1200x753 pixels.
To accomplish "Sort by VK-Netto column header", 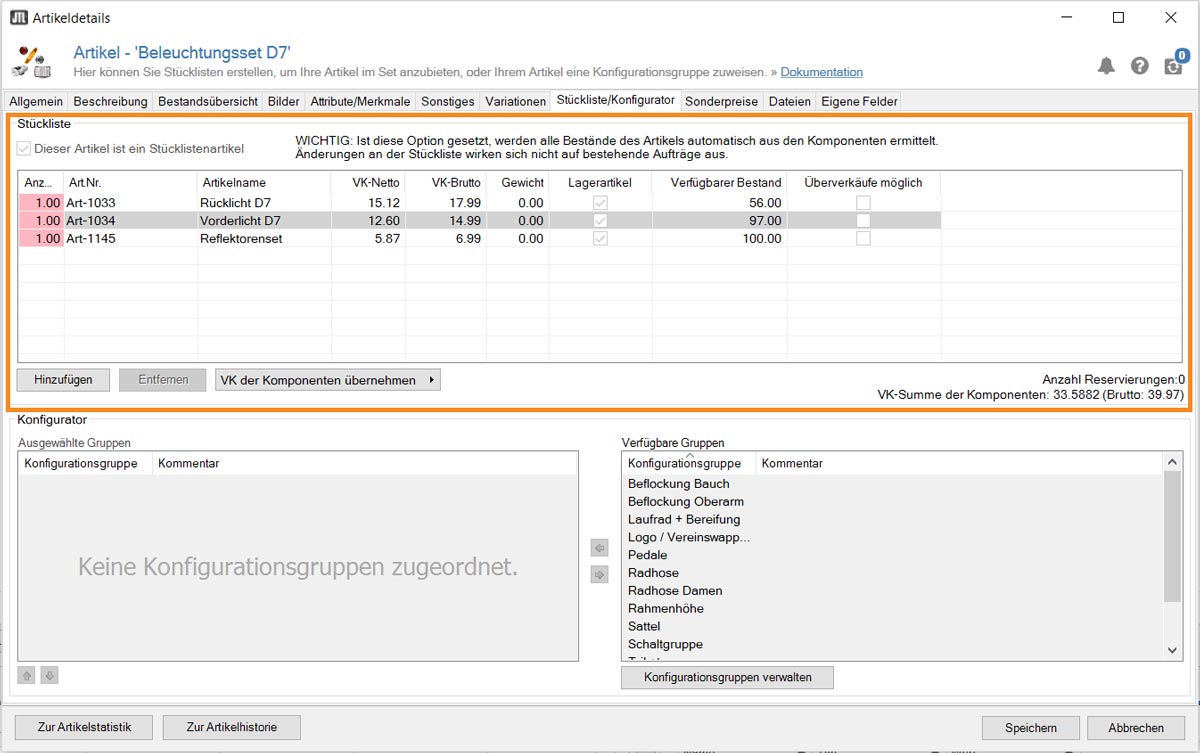I will 368,183.
